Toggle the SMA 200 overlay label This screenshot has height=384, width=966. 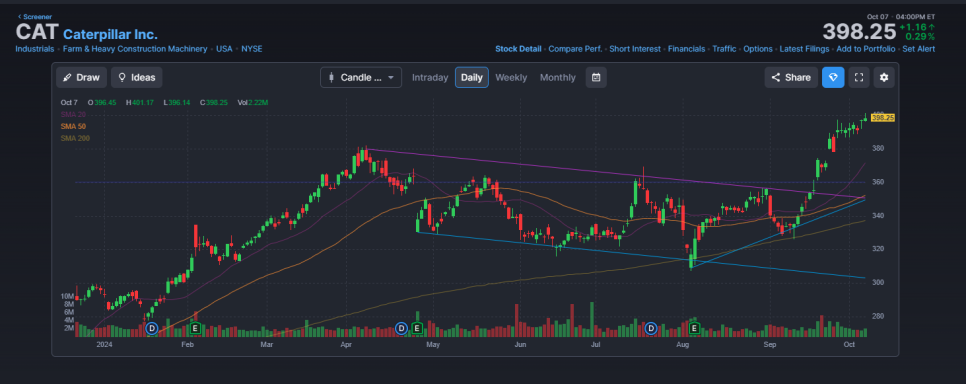(x=75, y=139)
